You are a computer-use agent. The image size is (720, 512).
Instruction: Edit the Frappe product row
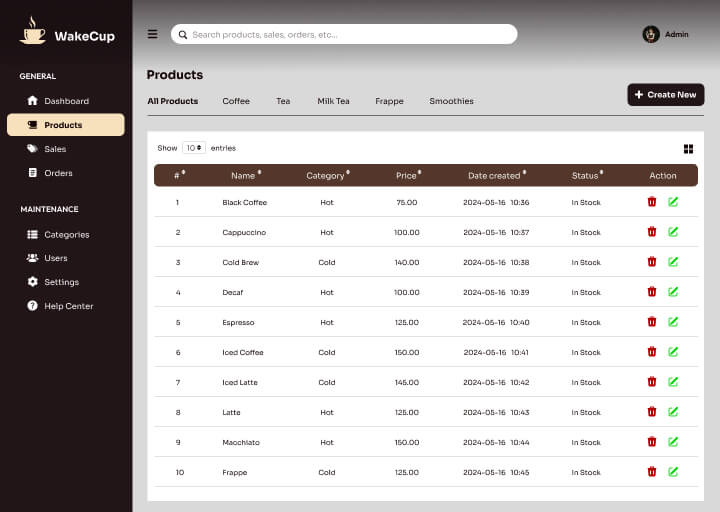pos(673,472)
